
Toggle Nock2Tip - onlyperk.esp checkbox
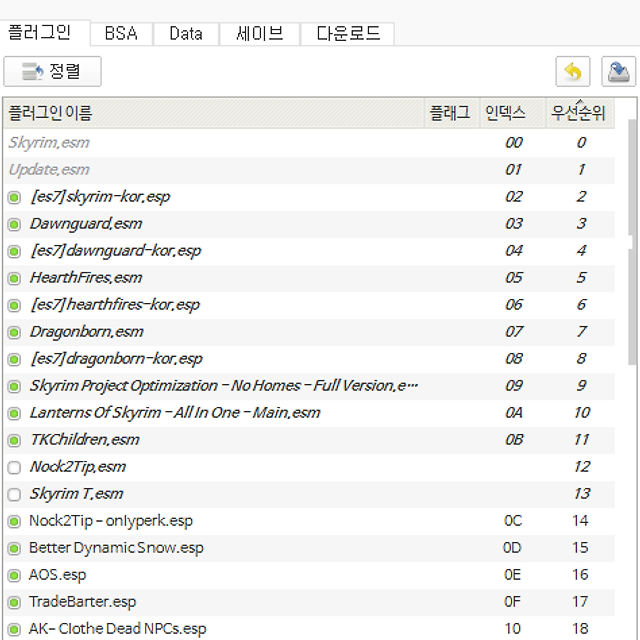(x=14, y=521)
